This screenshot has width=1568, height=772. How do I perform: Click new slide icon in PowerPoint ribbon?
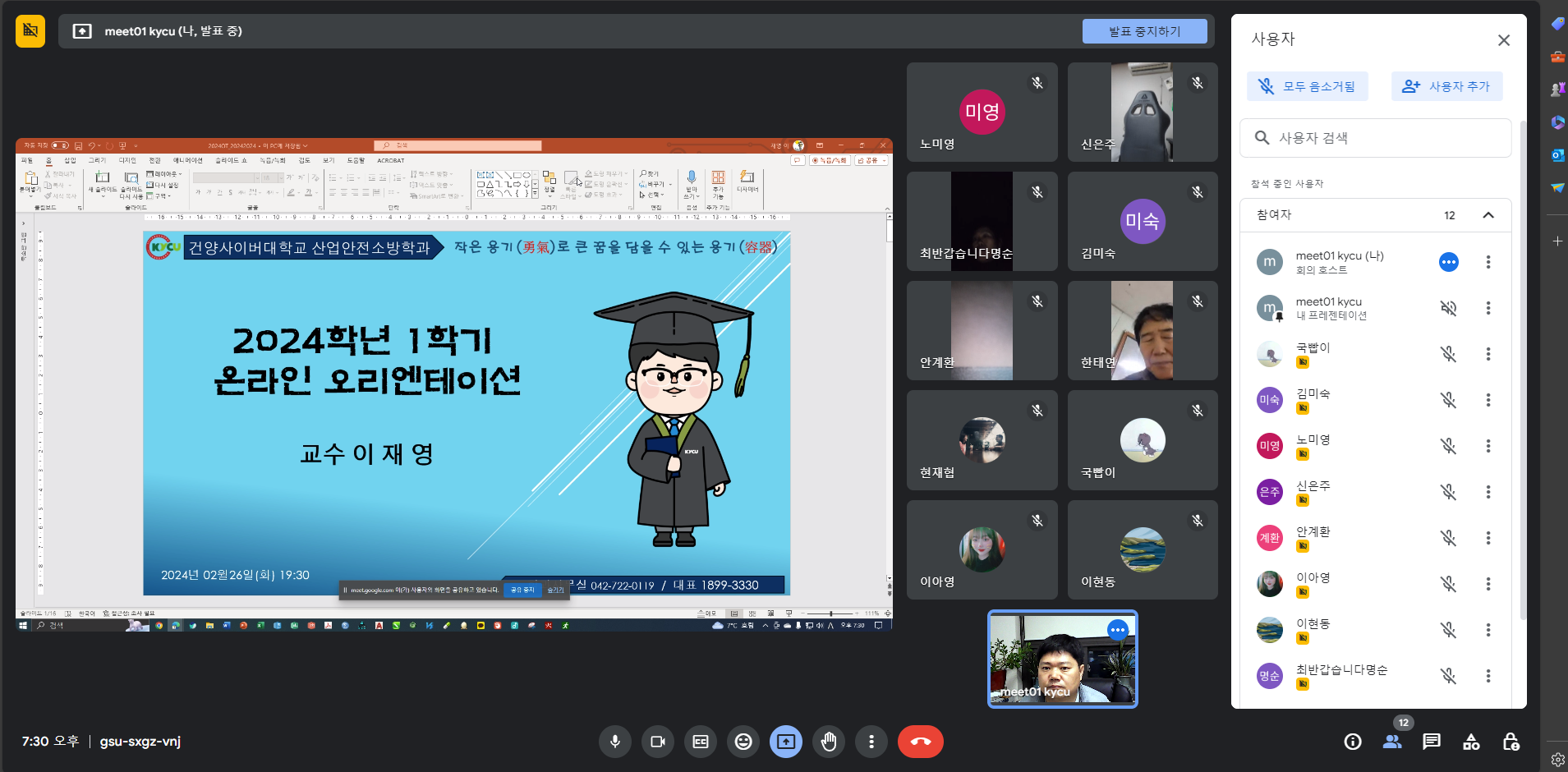(103, 177)
